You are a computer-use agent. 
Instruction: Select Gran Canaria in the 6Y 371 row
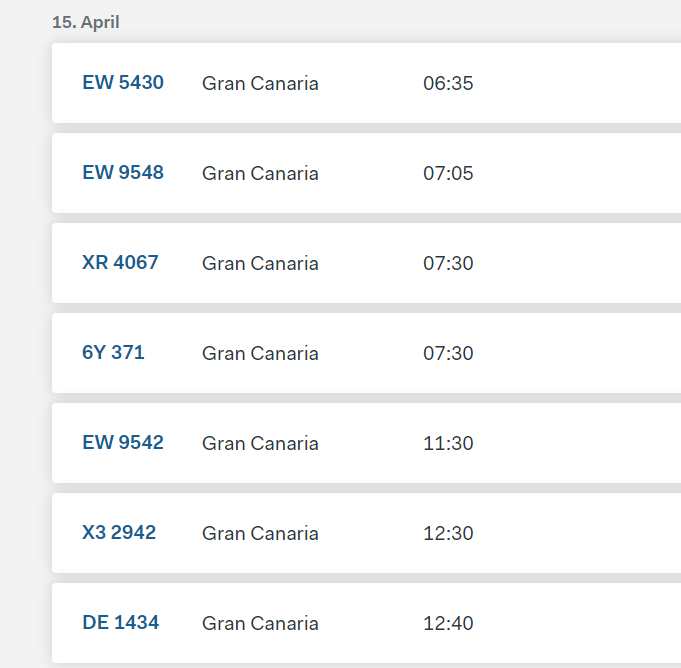(x=260, y=353)
